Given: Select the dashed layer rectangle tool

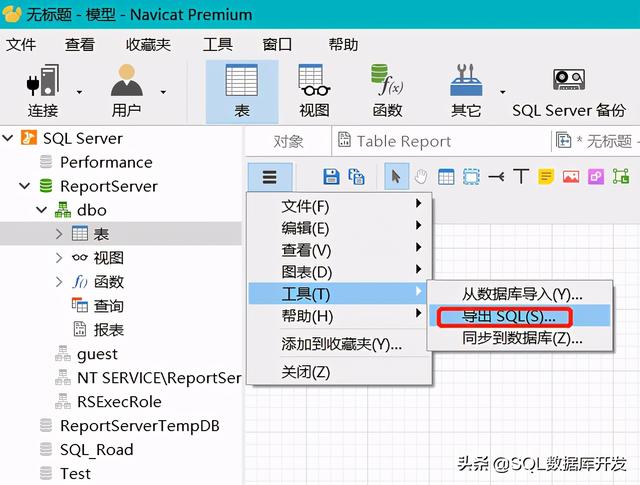Looking at the screenshot, I should pos(471,177).
